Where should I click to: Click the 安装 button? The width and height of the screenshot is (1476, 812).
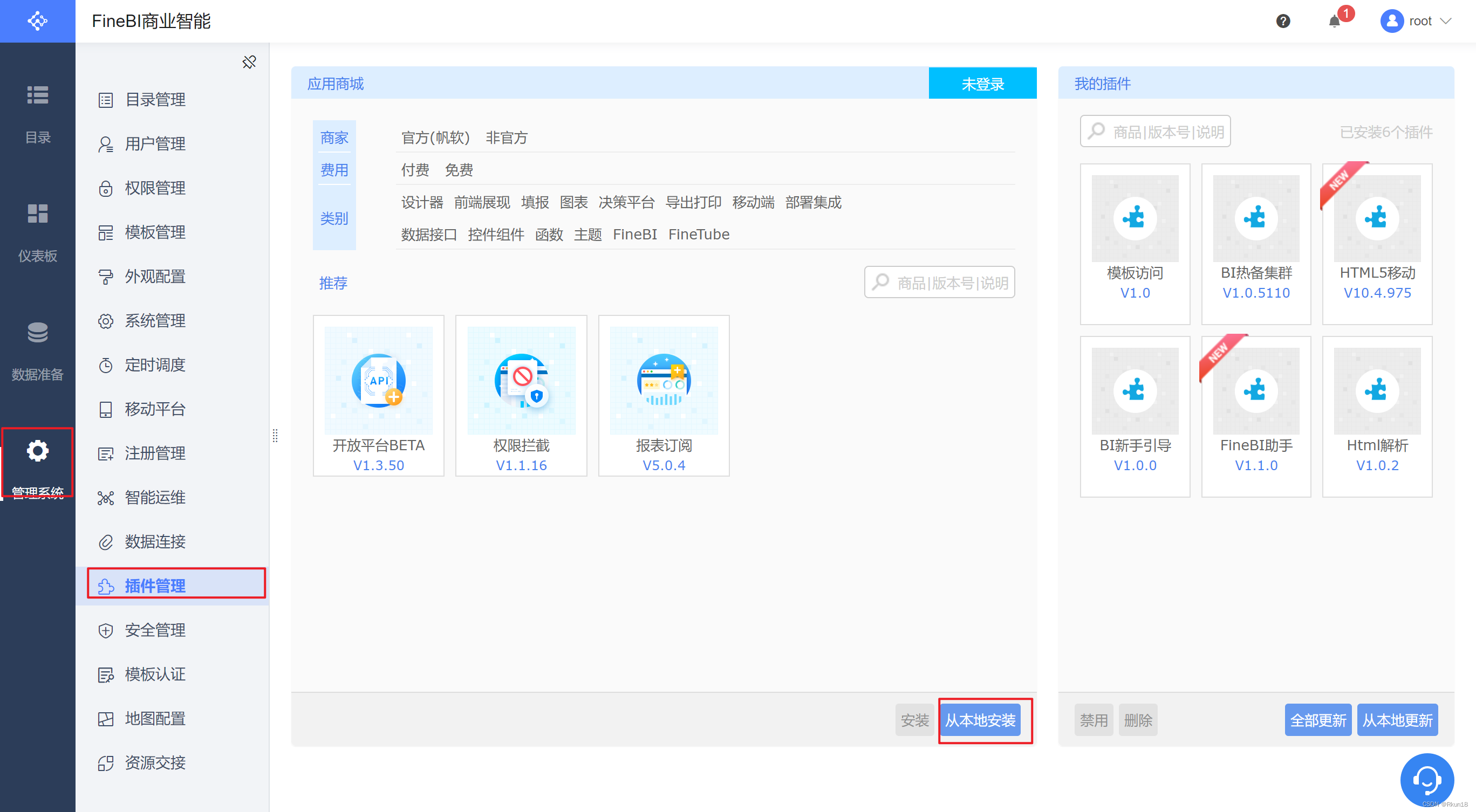[914, 720]
